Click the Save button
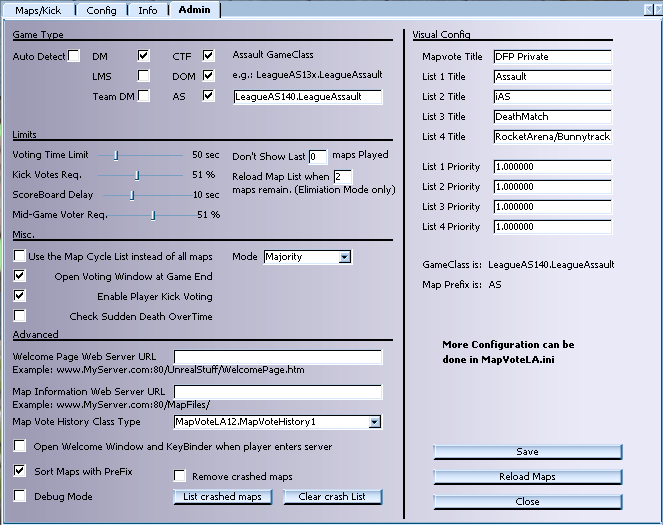 pos(528,452)
